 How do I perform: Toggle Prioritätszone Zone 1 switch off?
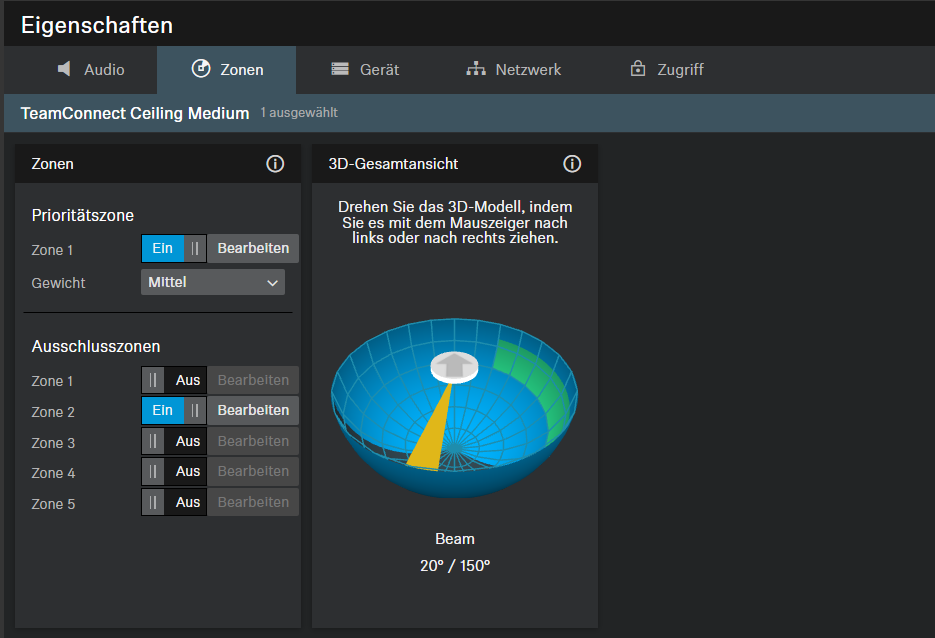click(174, 249)
